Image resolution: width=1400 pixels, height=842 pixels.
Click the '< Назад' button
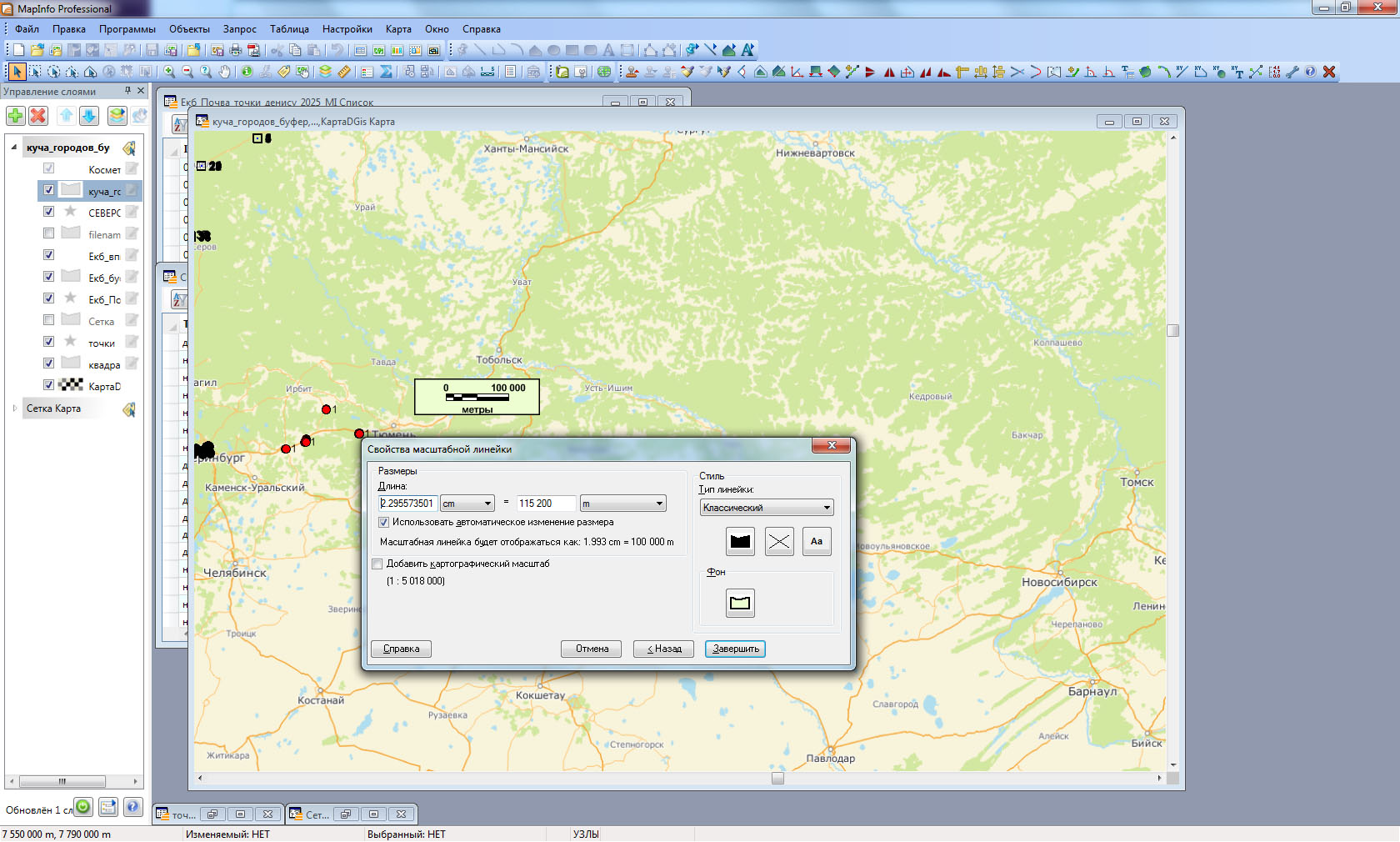point(664,649)
